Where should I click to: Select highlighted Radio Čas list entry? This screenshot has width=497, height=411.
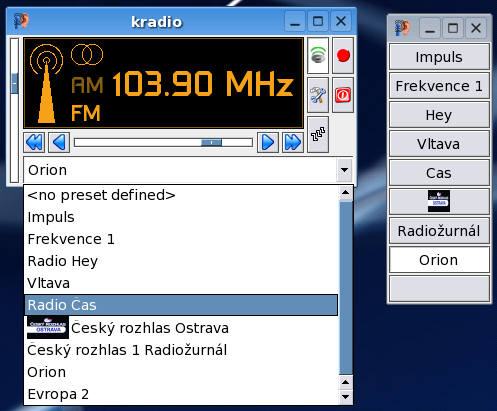(x=182, y=305)
